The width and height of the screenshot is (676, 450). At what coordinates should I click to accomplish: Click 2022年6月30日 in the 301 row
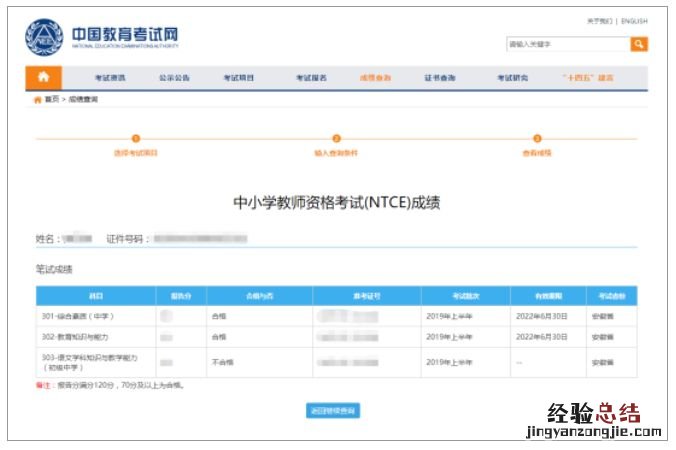coord(541,316)
